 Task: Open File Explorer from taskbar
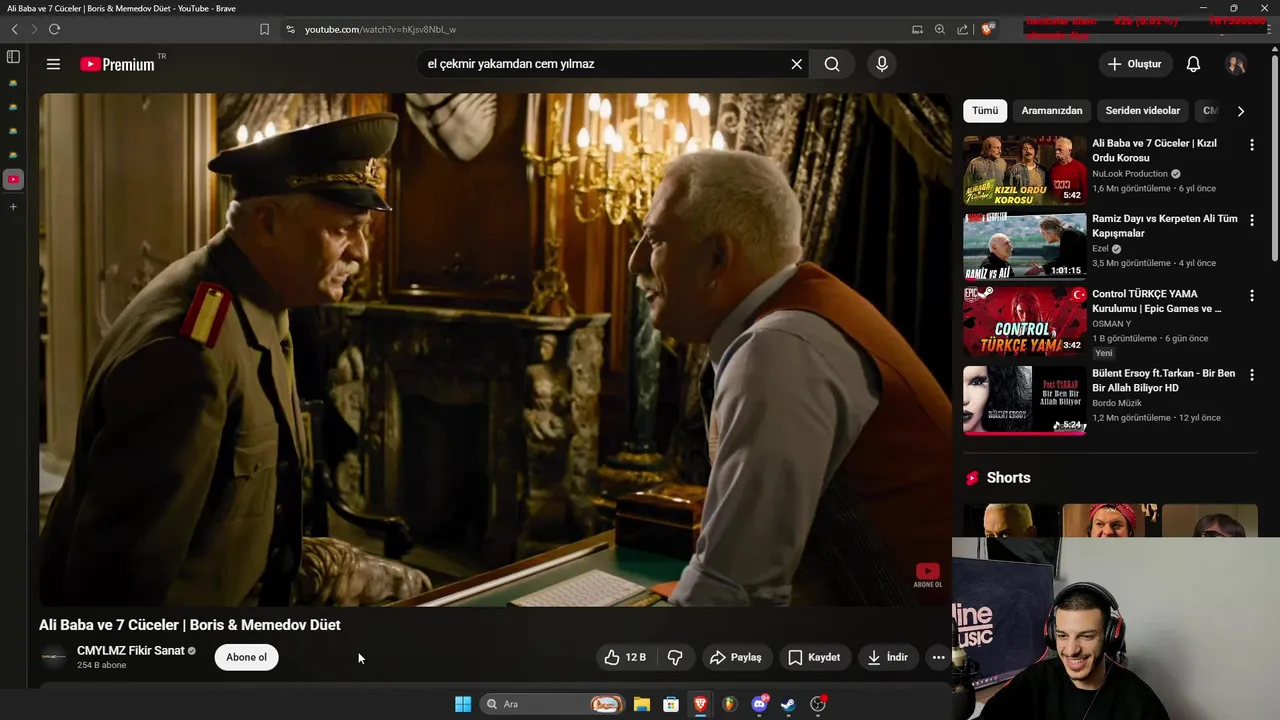click(x=642, y=704)
